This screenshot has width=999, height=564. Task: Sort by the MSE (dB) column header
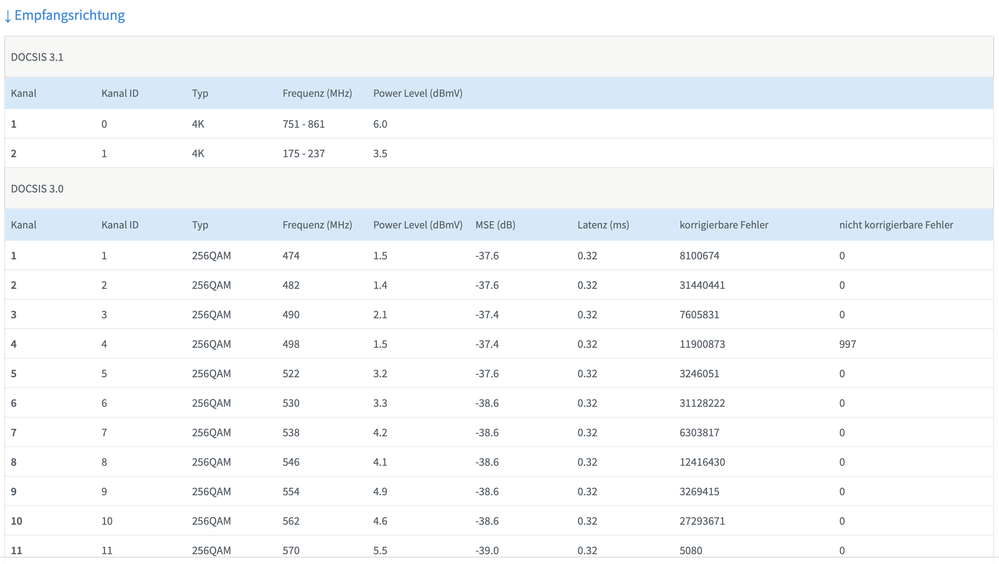[x=495, y=225]
